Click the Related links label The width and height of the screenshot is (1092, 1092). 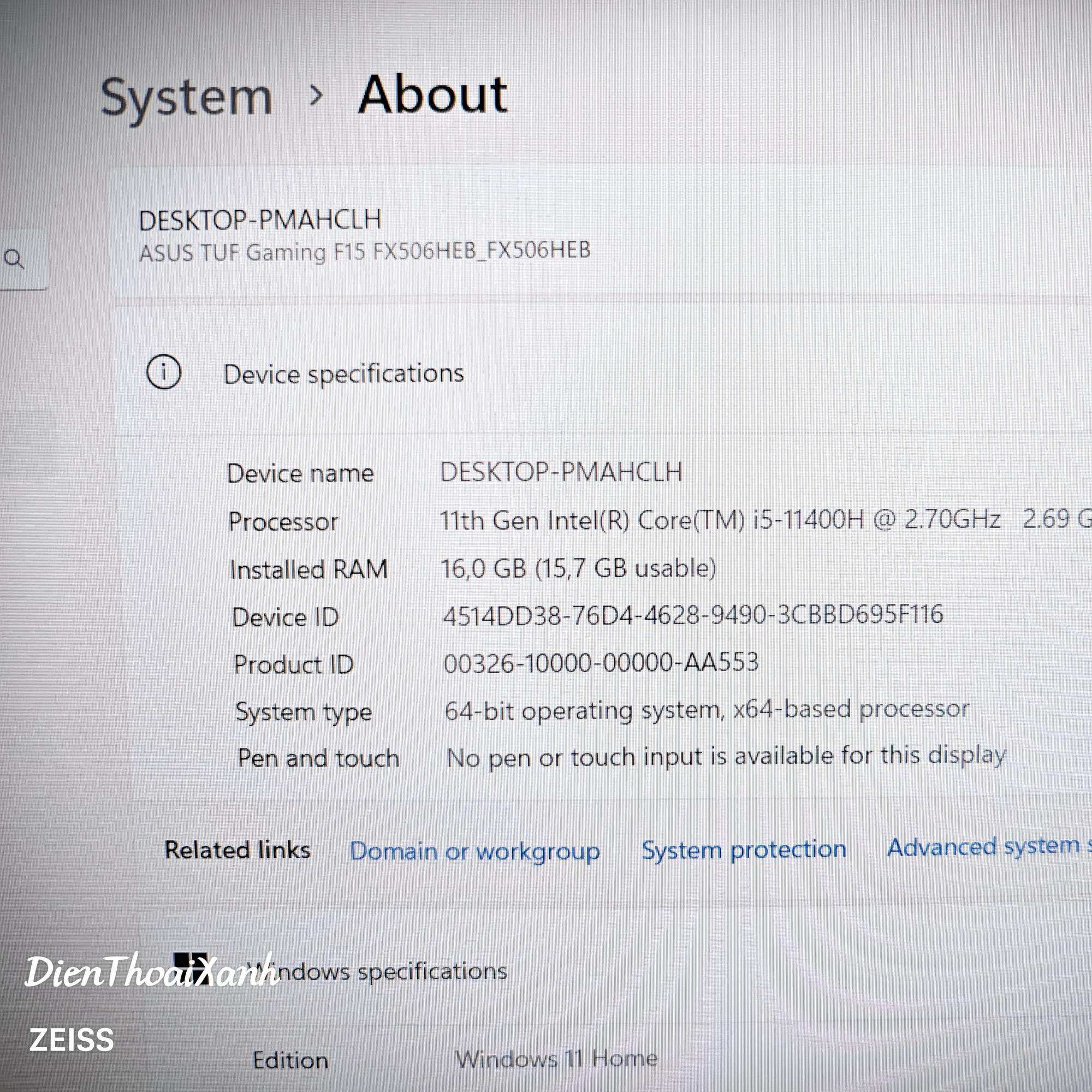[238, 850]
